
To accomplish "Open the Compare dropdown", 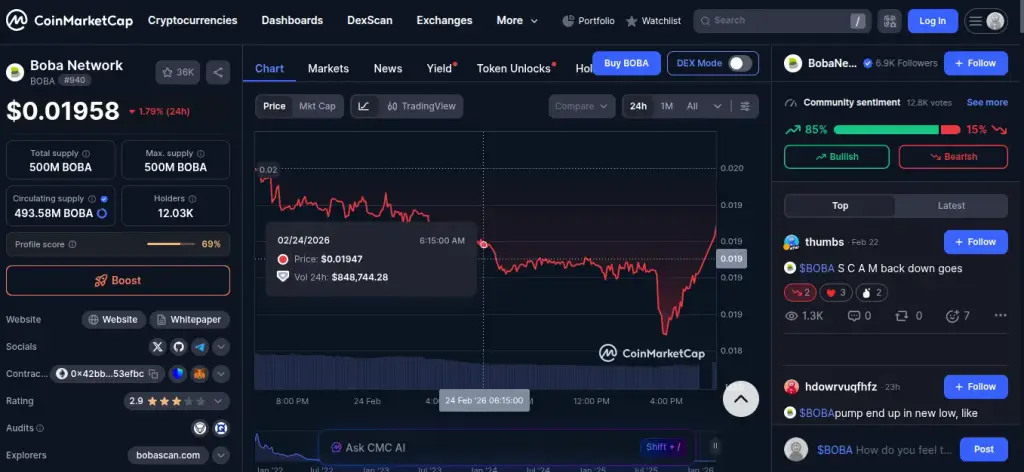I will (582, 106).
